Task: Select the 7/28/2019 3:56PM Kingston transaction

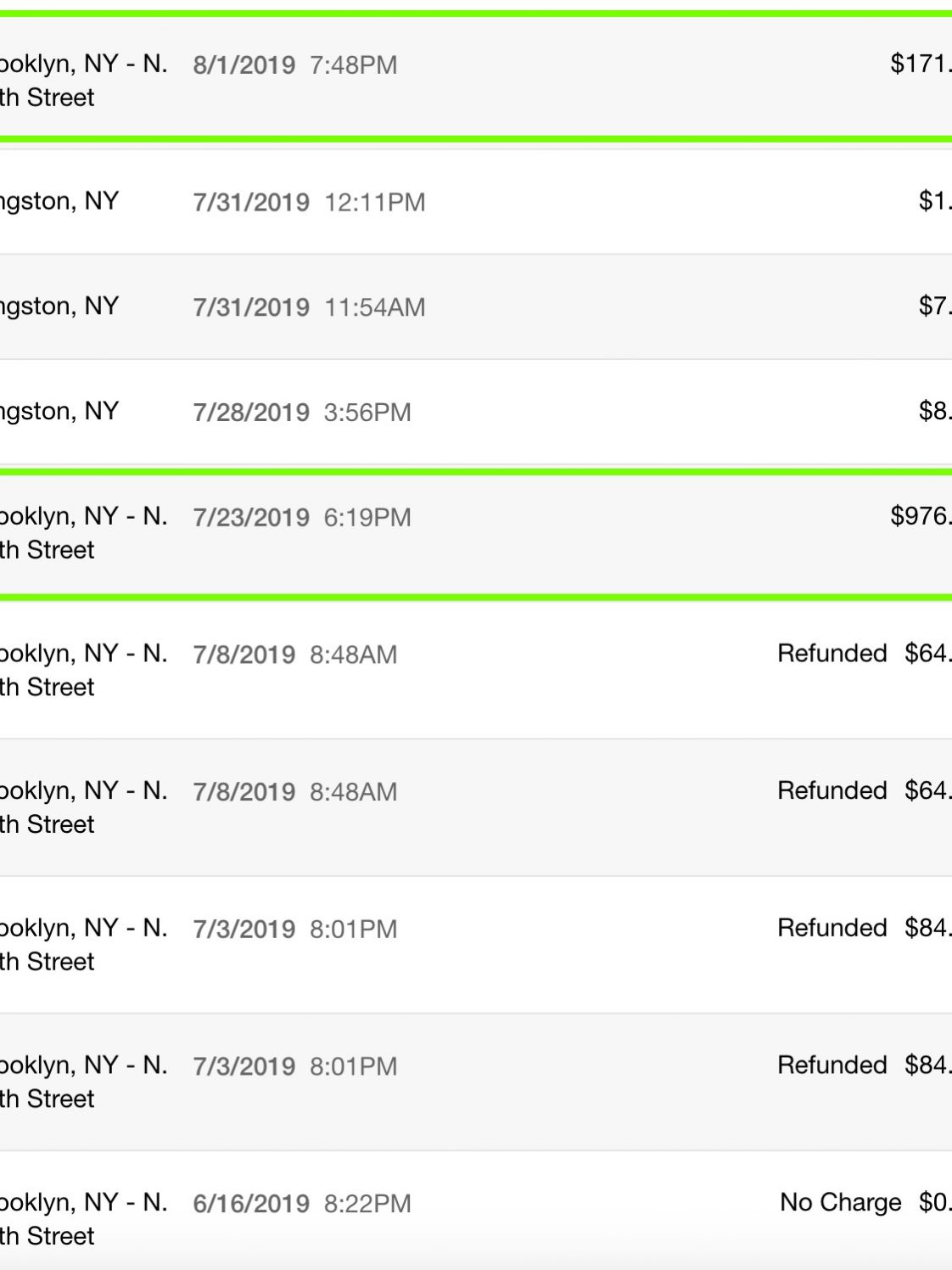Action: [476, 412]
